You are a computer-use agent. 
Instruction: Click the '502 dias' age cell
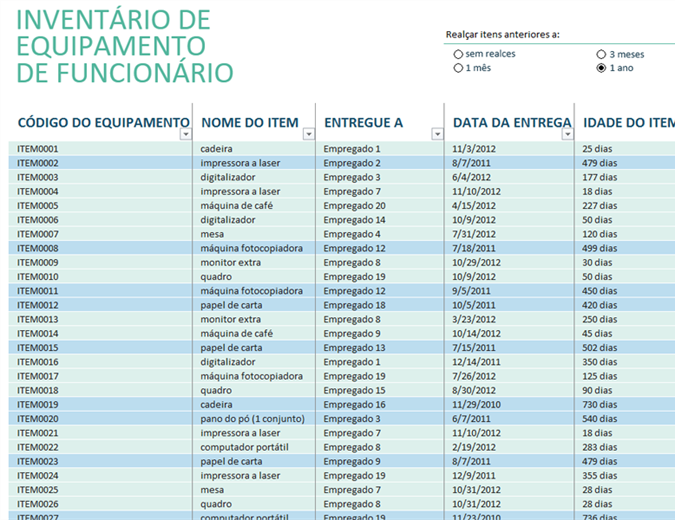point(600,348)
